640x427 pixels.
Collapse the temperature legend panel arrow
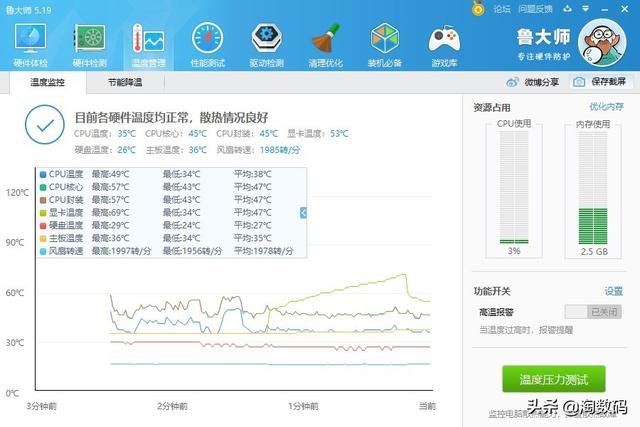[x=303, y=212]
